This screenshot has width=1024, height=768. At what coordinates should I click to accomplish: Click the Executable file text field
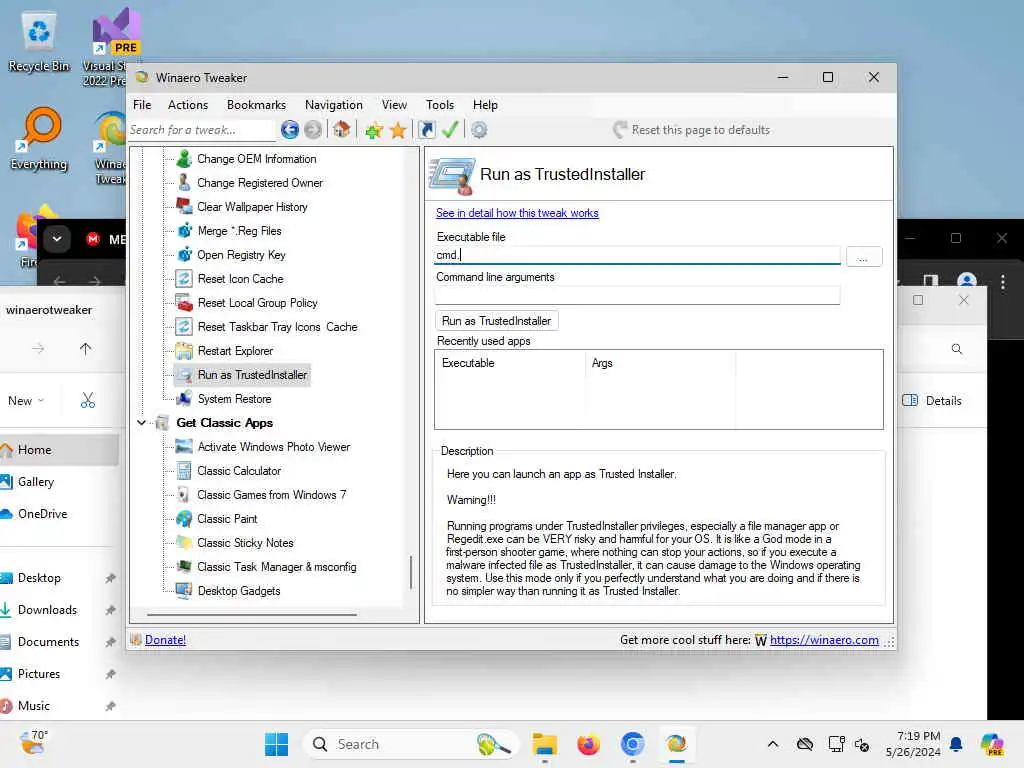tap(637, 255)
